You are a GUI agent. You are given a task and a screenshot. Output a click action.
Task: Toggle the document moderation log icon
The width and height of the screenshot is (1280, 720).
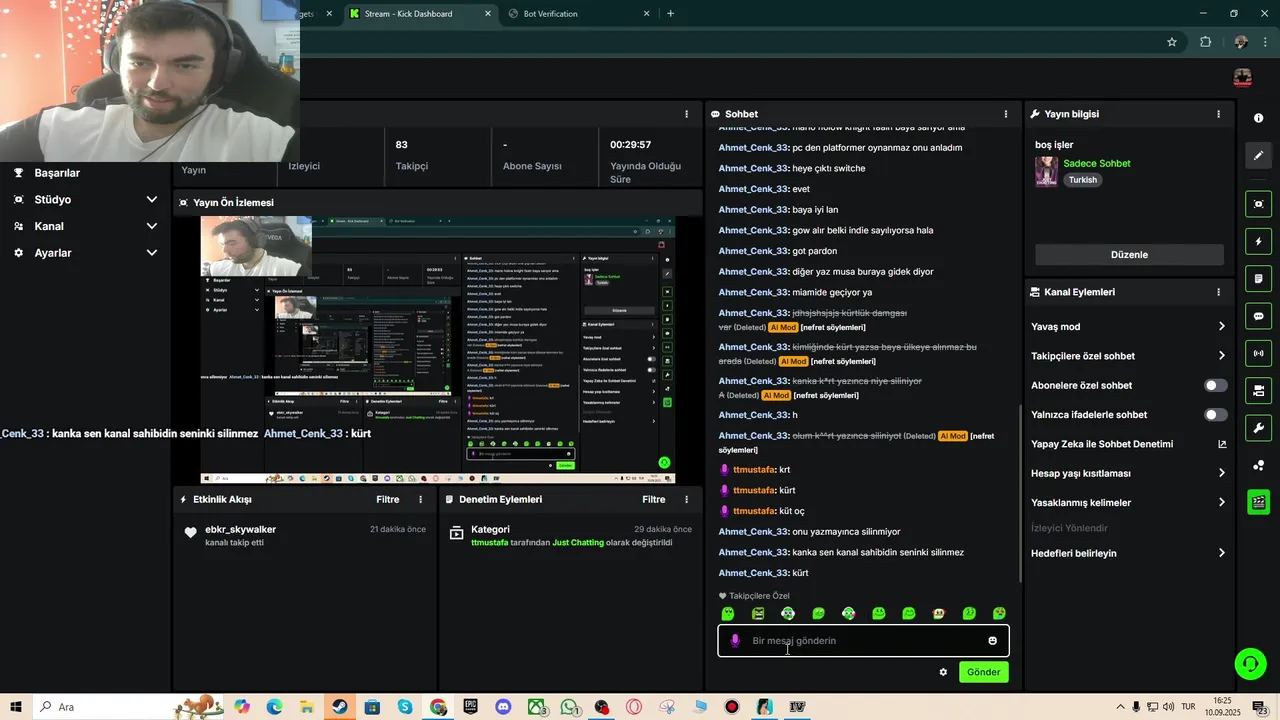(1258, 278)
